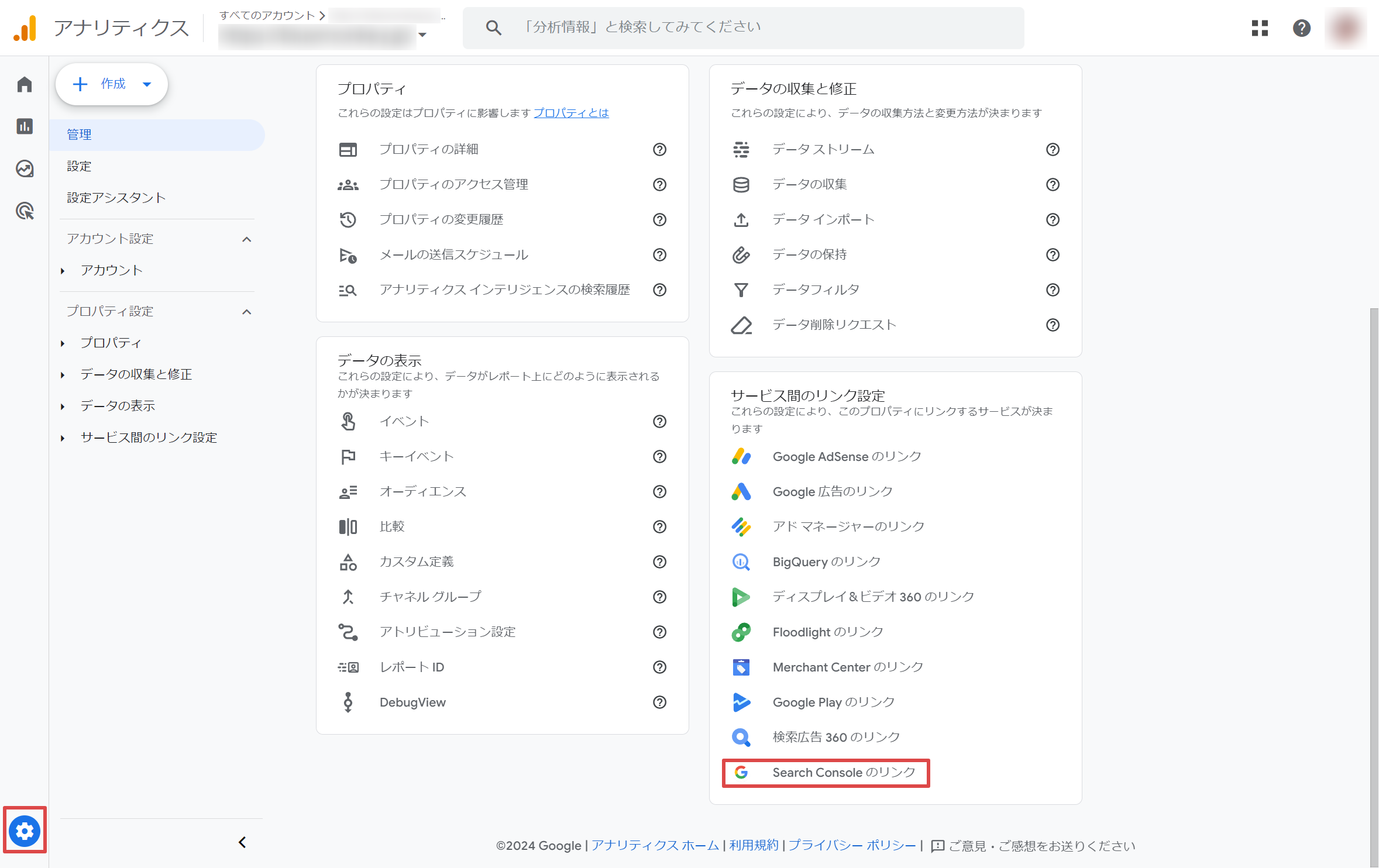
Task: Click the Google Ads link icon
Action: pos(741,491)
